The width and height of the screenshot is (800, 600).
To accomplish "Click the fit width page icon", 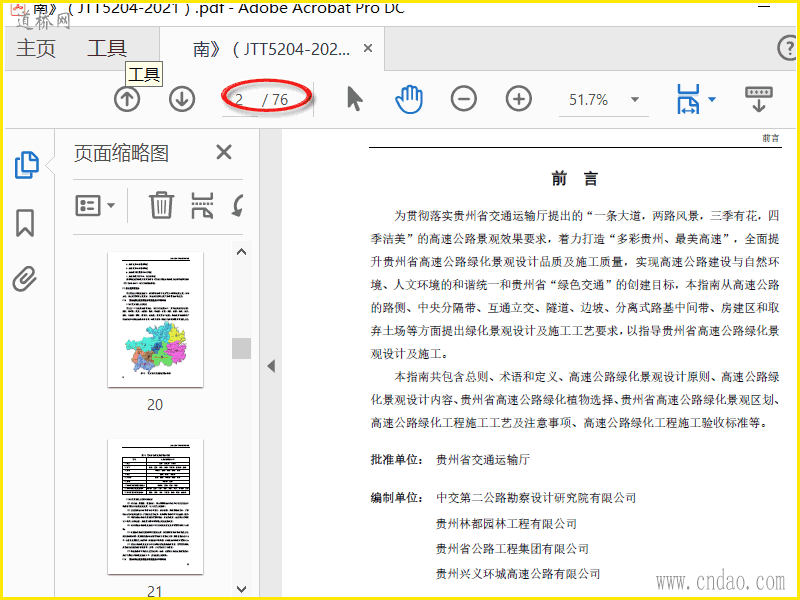I will click(x=688, y=99).
